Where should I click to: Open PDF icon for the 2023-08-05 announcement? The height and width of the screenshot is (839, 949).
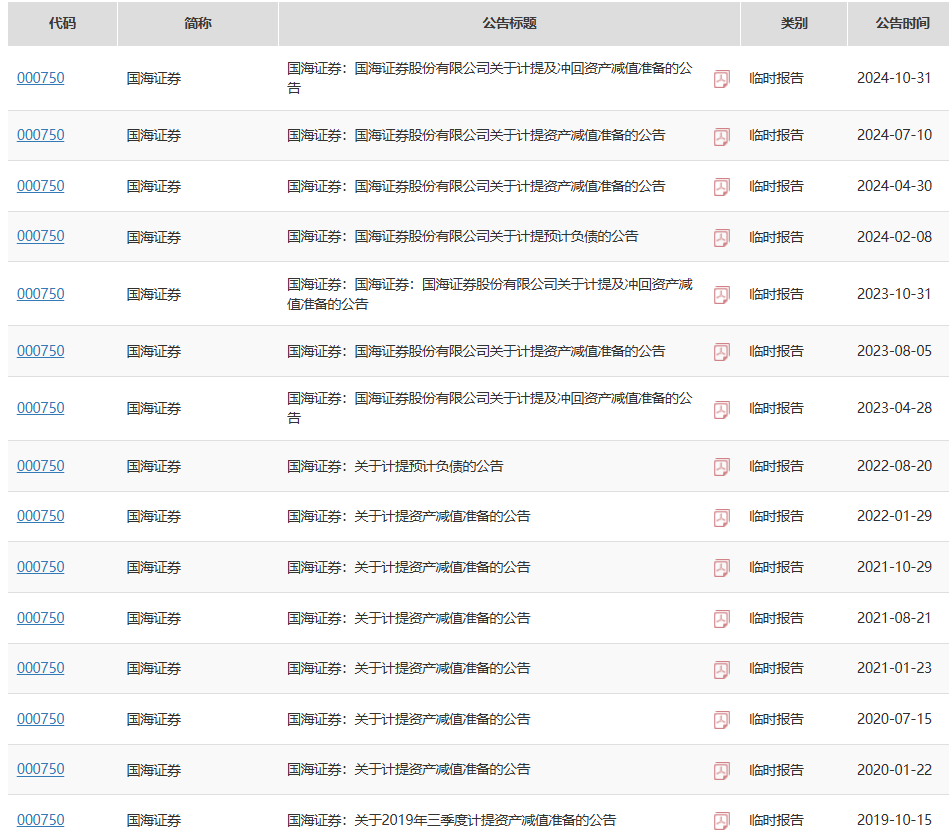coord(721,352)
